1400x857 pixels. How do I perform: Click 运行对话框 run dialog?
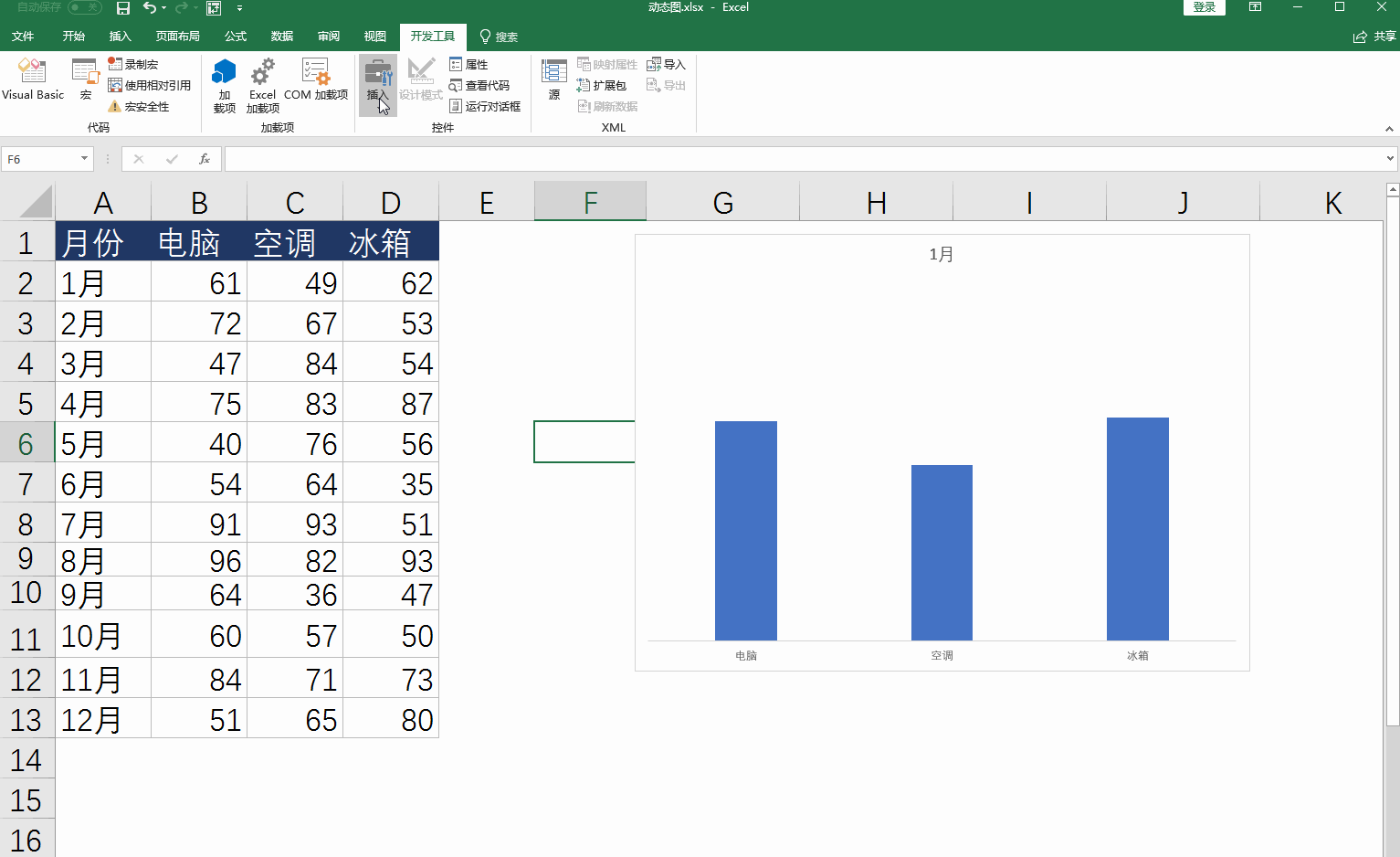pos(485,106)
